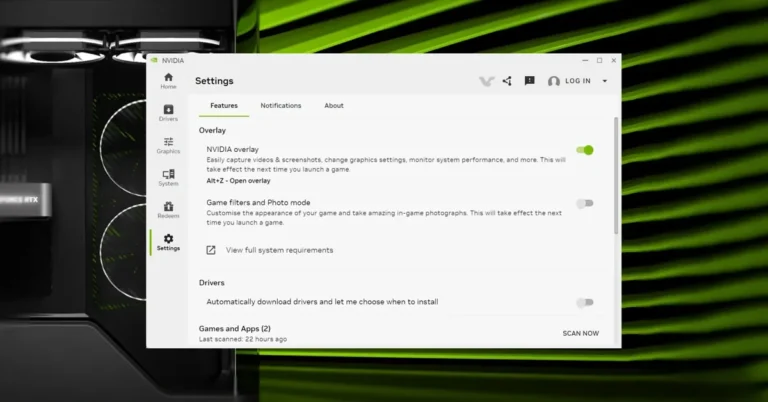The height and width of the screenshot is (402, 768).
Task: Open the Home sidebar section
Action: point(168,81)
